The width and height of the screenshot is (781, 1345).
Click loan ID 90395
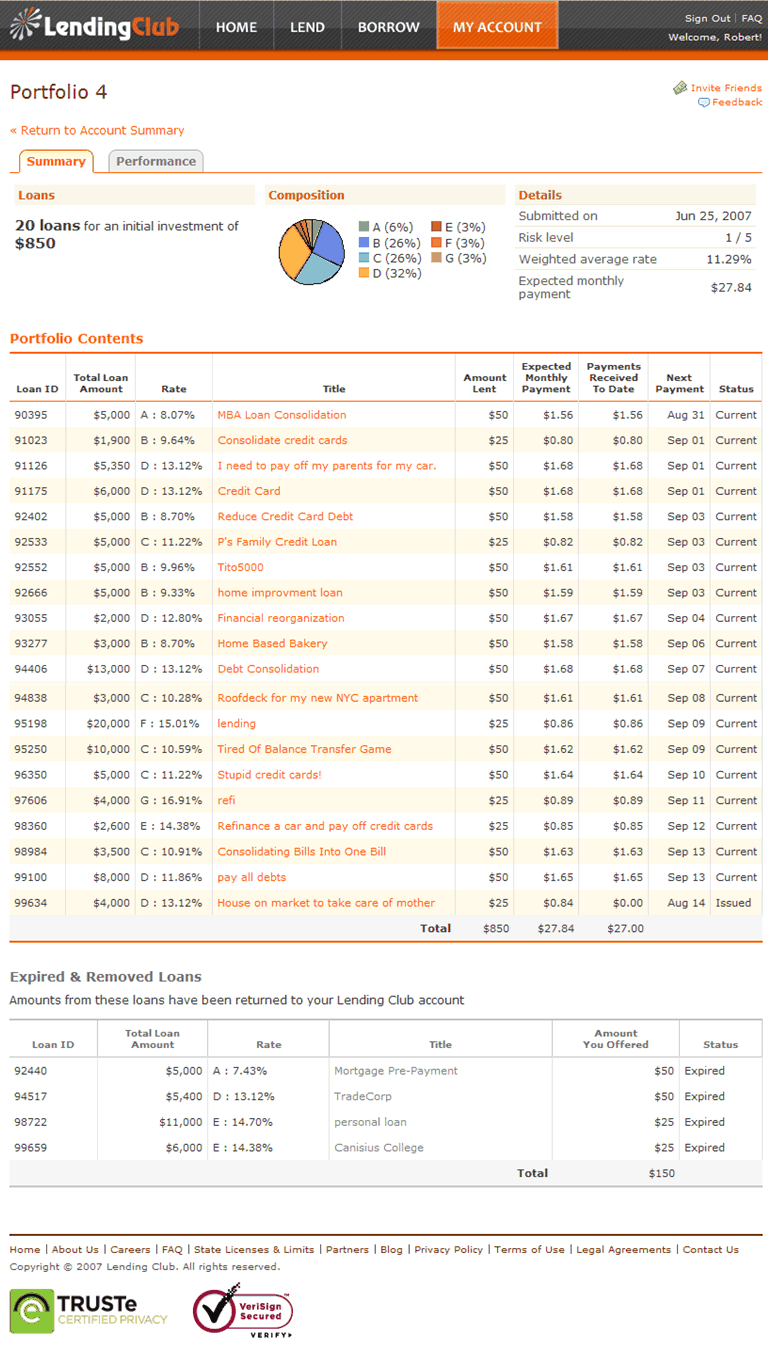point(31,415)
